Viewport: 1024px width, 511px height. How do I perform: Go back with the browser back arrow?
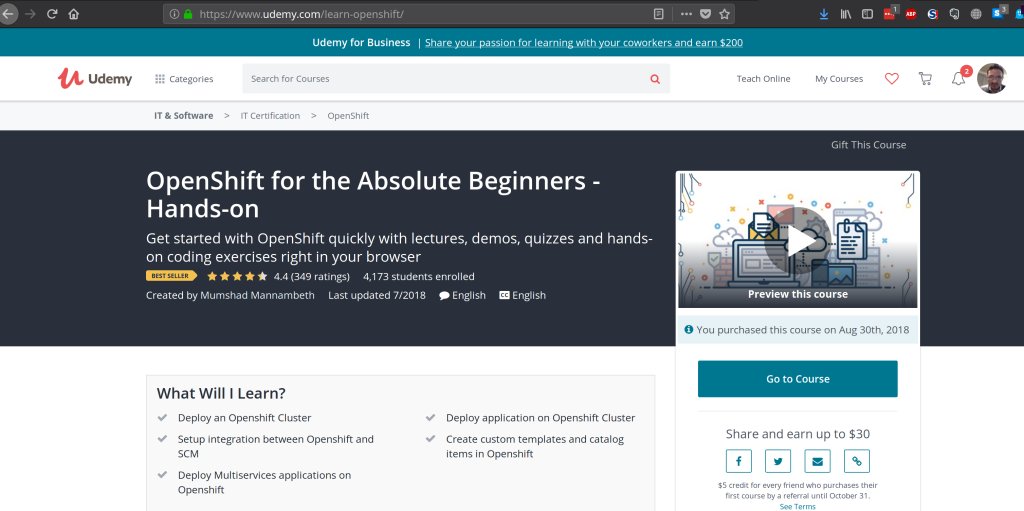(x=7, y=14)
